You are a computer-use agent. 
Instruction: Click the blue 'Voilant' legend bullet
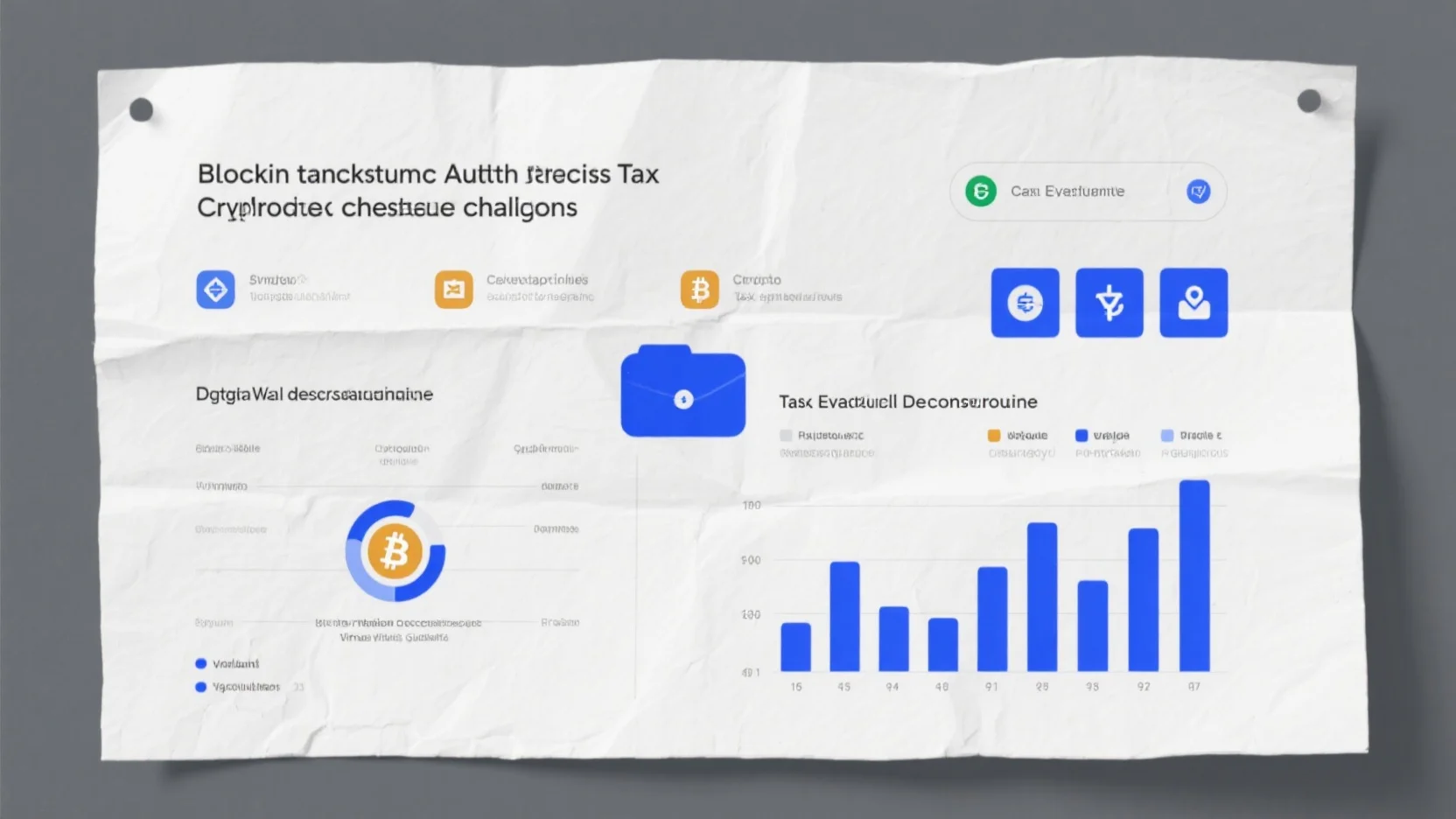pyautogui.click(x=199, y=662)
